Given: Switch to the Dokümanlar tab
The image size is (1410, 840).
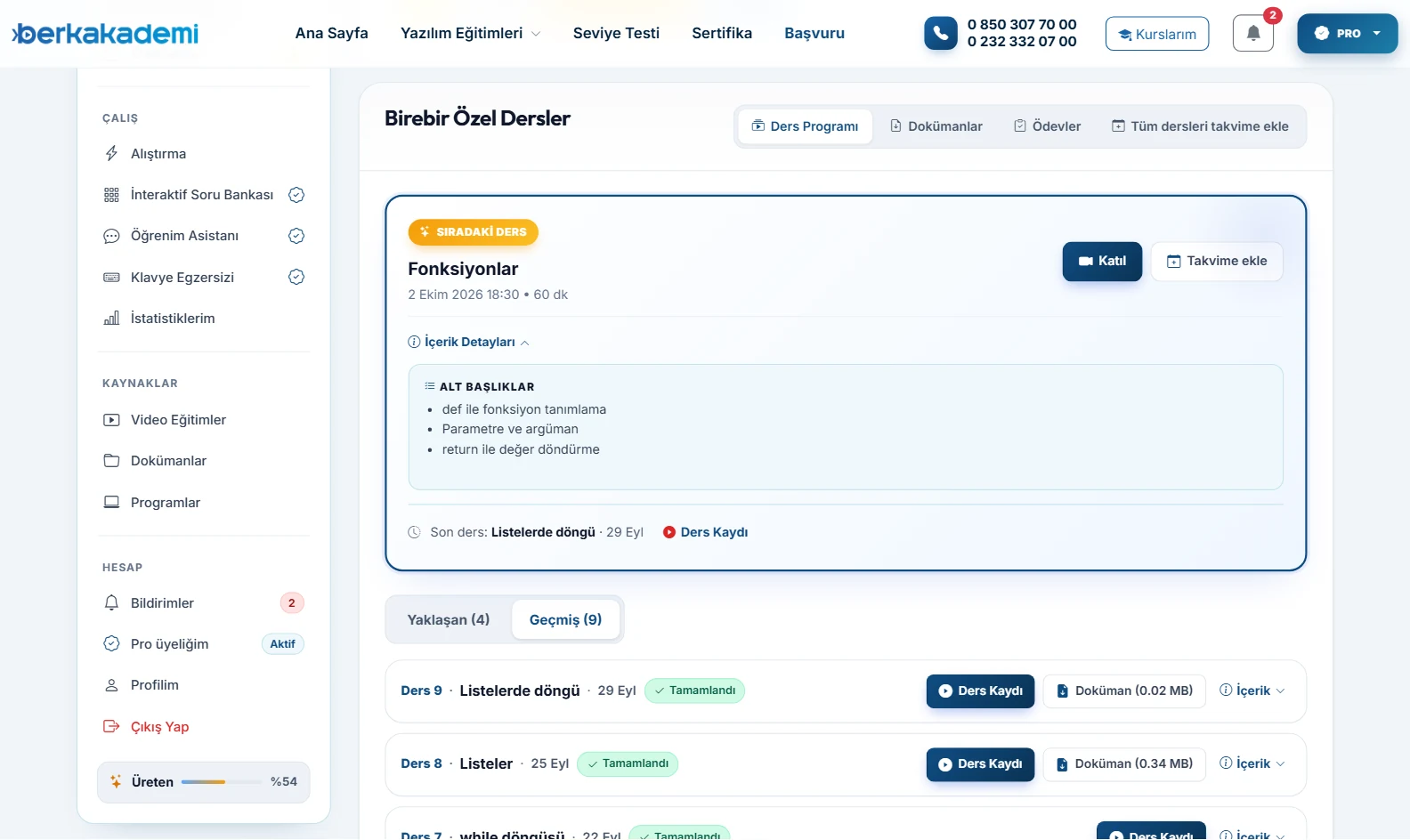Looking at the screenshot, I should click(x=936, y=126).
